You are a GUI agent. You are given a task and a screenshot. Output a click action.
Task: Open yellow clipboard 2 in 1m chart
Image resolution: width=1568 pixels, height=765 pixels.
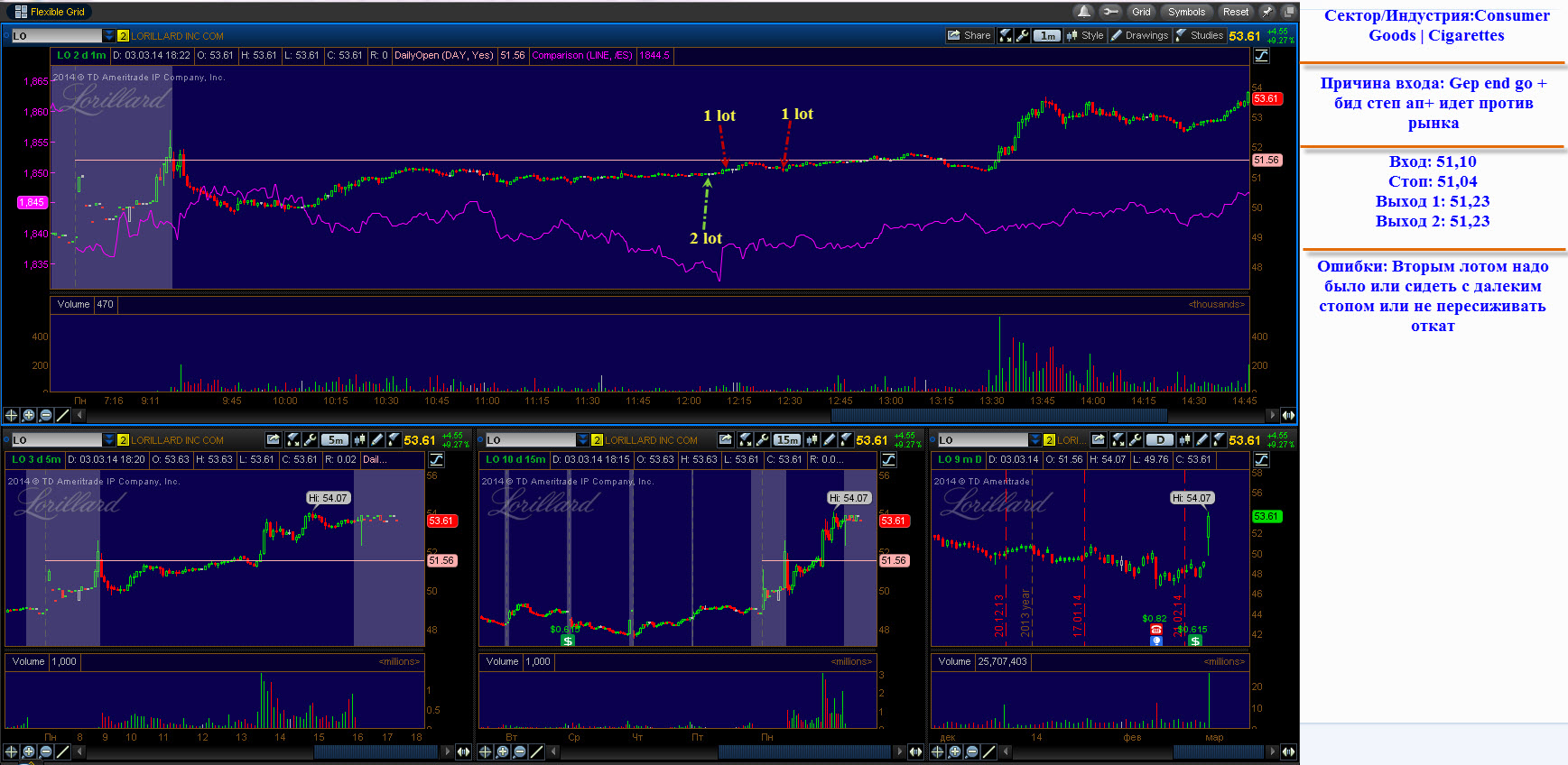[123, 35]
